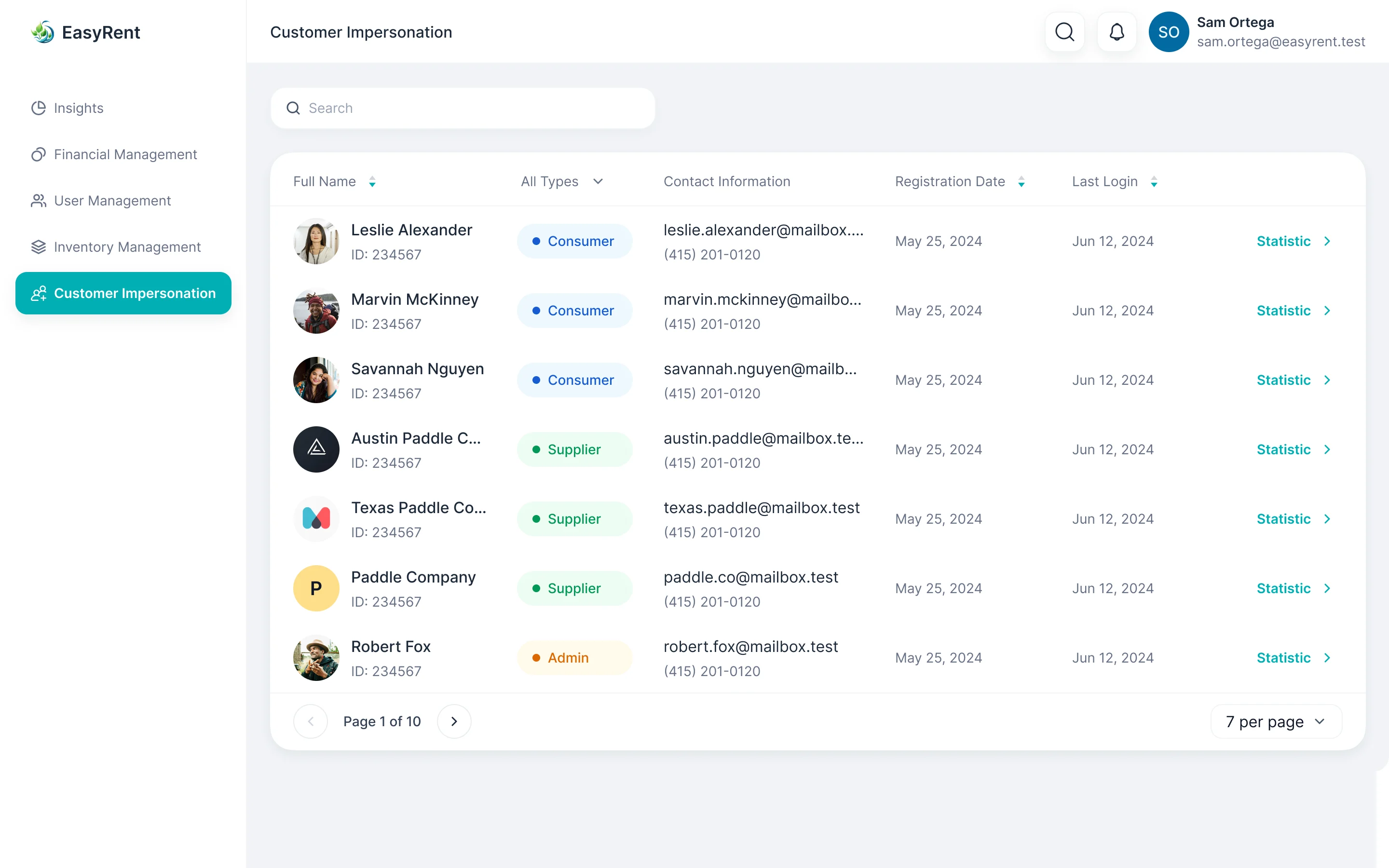Screen dimensions: 1389x868
Task: Click the Customer Impersonation user-plus icon
Action: 39,293
